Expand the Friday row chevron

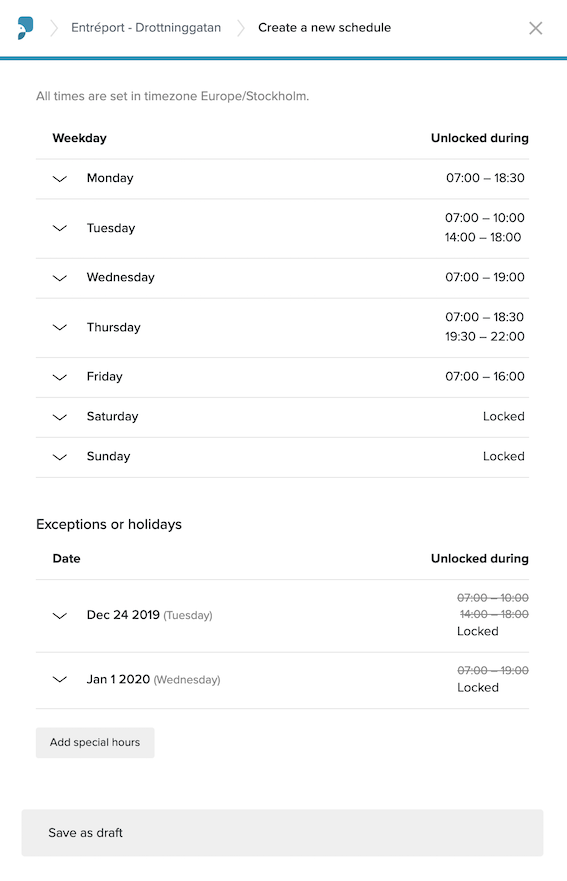pos(60,377)
